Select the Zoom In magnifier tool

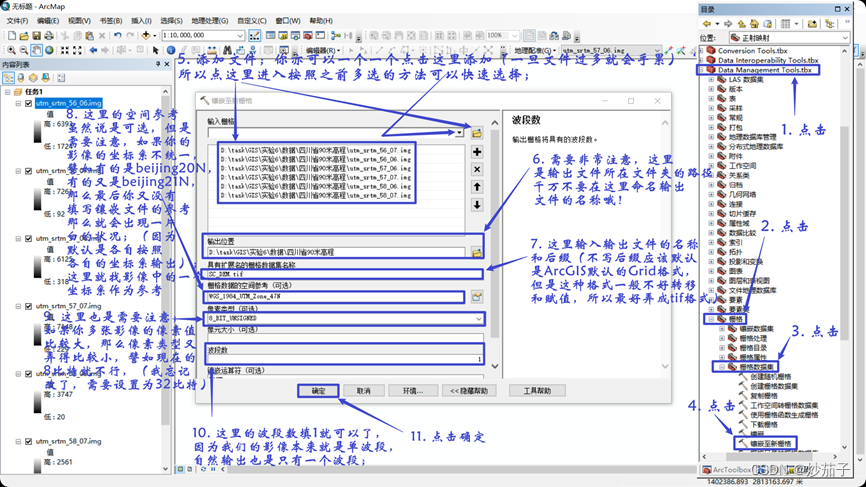pos(11,50)
